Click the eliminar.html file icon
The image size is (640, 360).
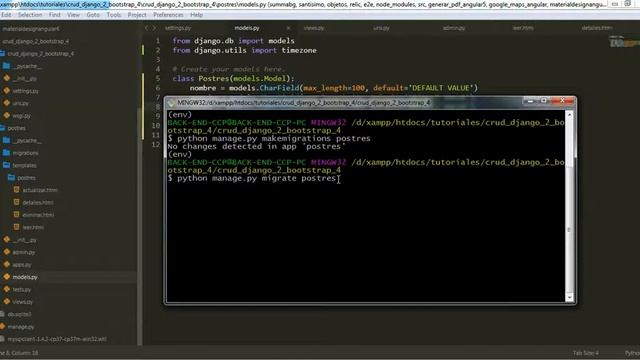point(16,214)
